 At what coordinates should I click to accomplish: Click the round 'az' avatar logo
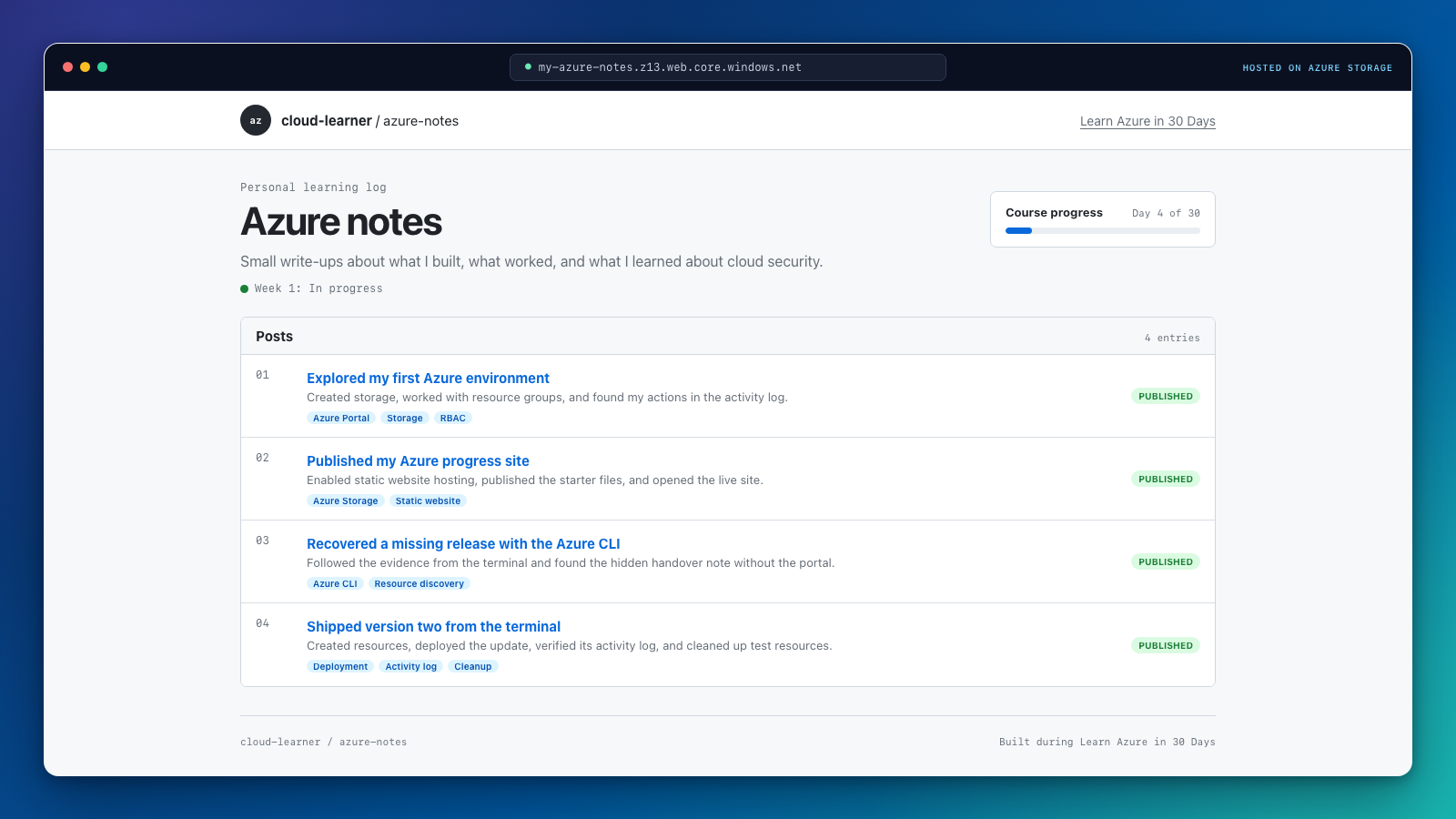[x=256, y=120]
